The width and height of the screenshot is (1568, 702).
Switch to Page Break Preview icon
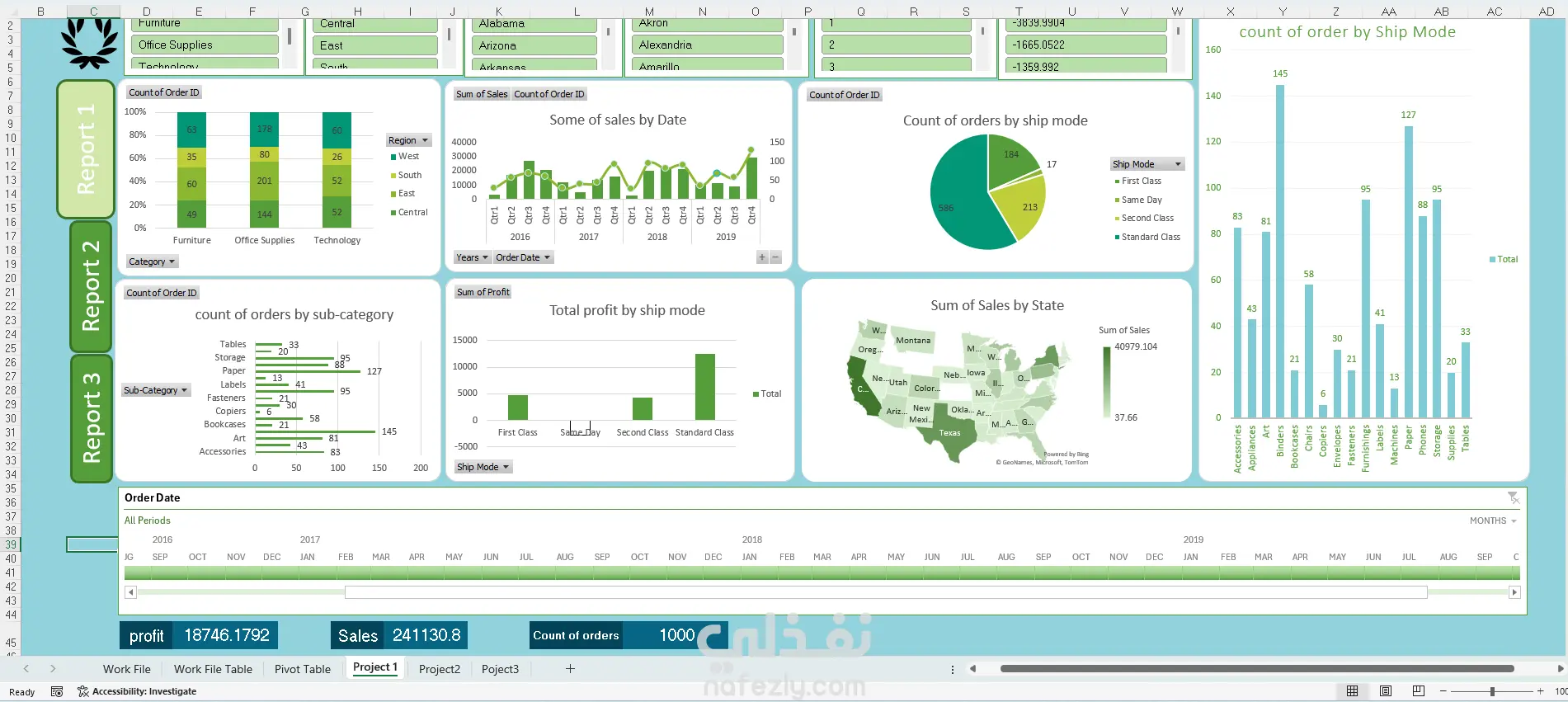(1419, 691)
